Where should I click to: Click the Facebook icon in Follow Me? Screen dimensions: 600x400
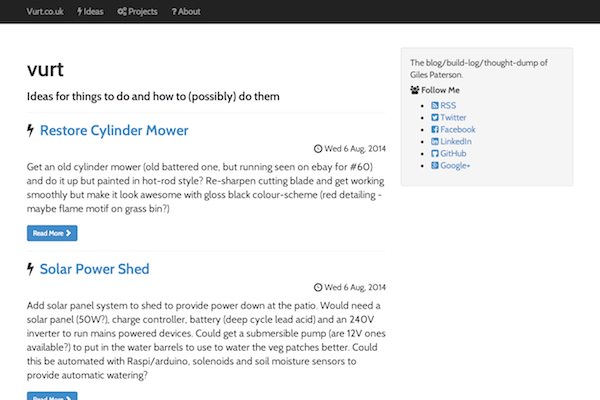point(435,129)
